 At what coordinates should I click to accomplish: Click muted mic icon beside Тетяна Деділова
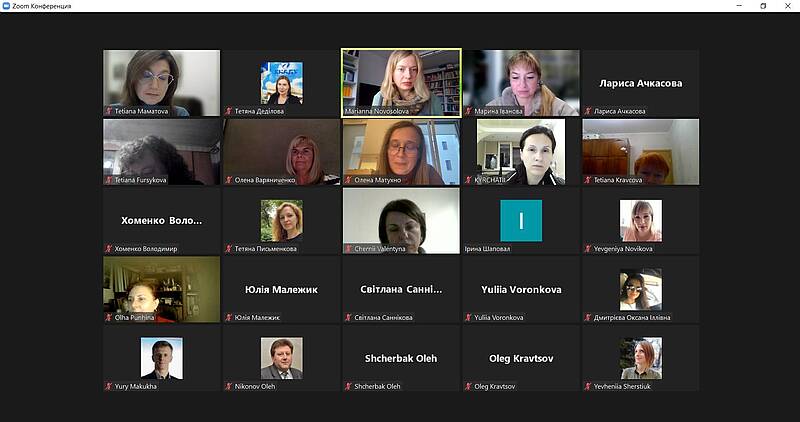(x=229, y=111)
